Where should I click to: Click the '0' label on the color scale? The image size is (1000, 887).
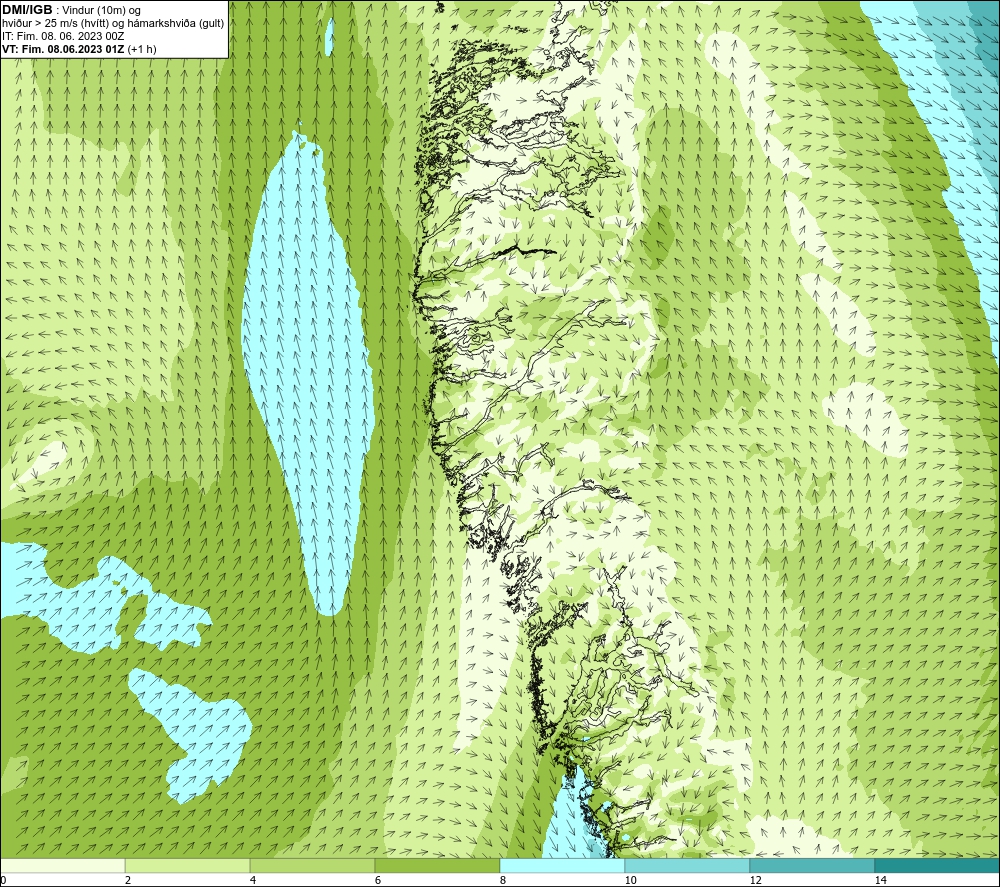(x=3, y=880)
